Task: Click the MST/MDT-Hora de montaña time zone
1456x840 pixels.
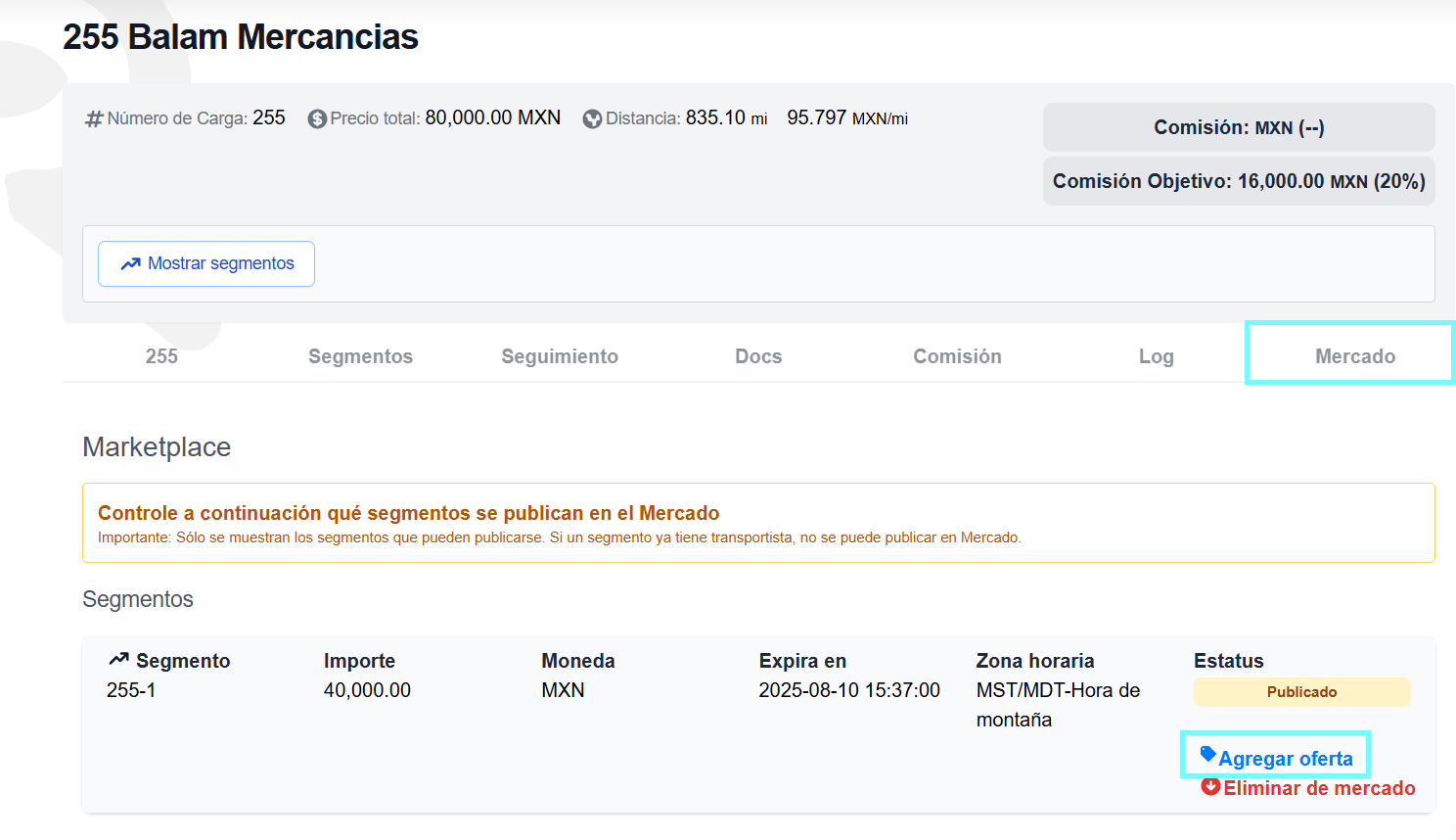Action: 1058,705
